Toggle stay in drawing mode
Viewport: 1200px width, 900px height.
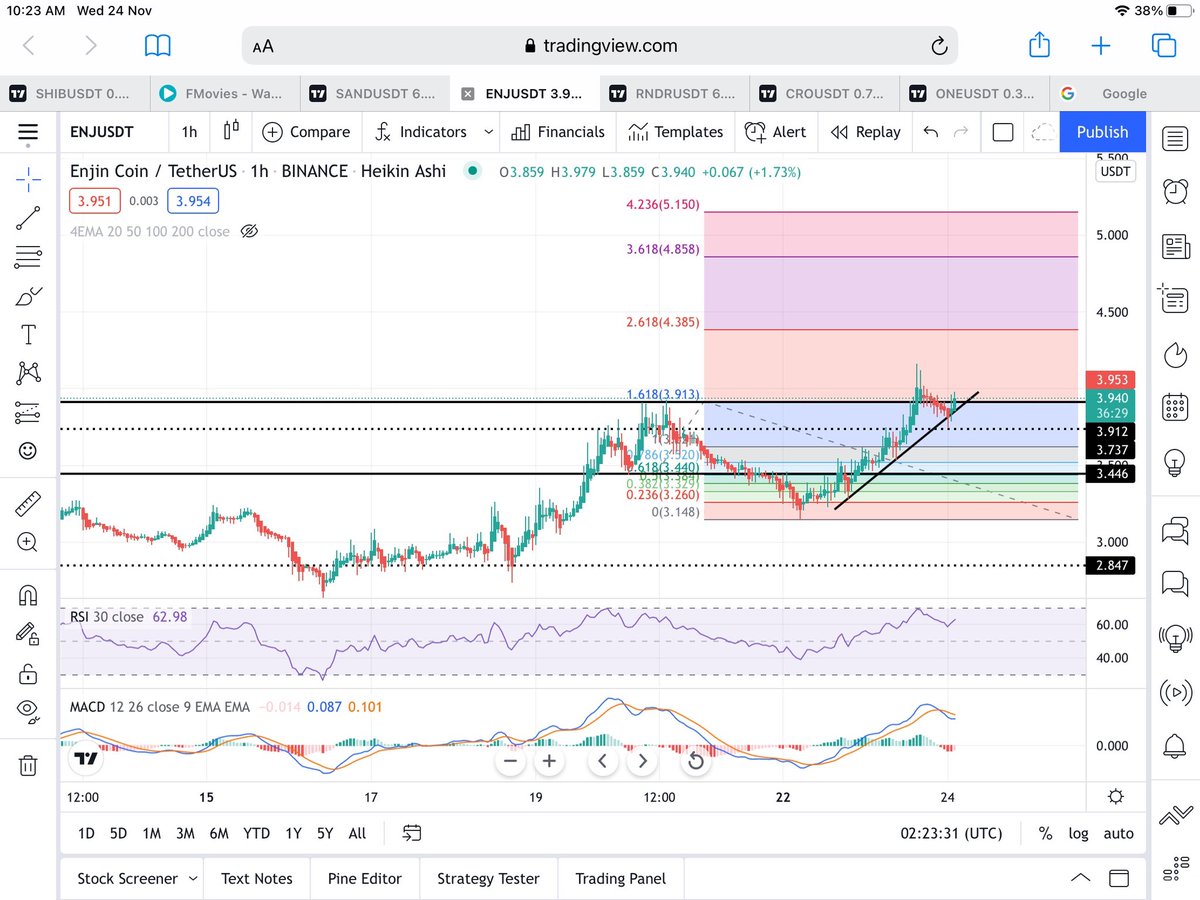pos(28,633)
